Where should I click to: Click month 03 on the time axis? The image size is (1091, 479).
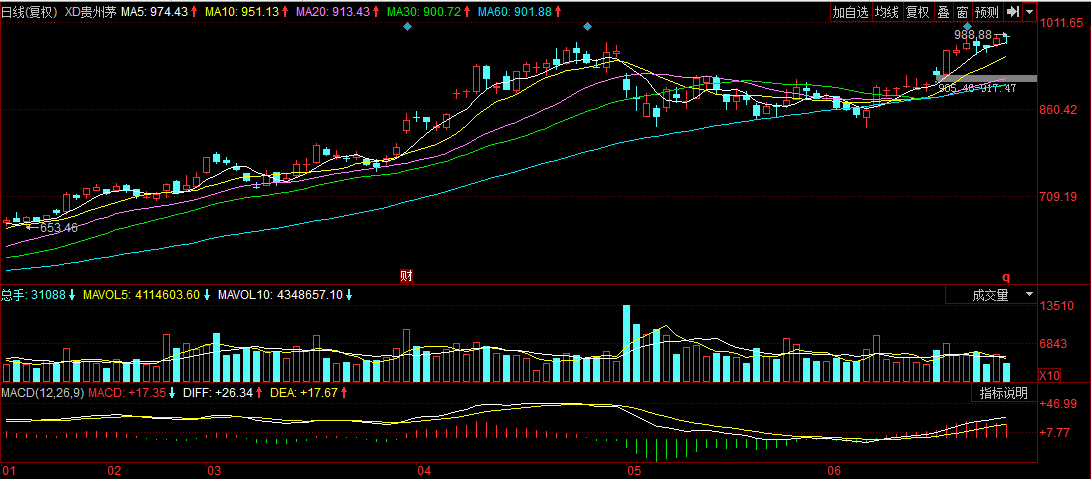coord(213,469)
